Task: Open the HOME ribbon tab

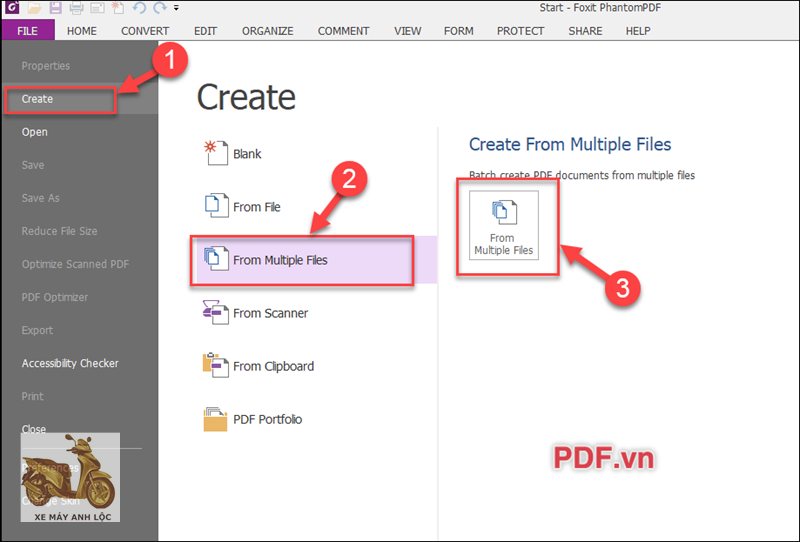Action: coord(82,31)
